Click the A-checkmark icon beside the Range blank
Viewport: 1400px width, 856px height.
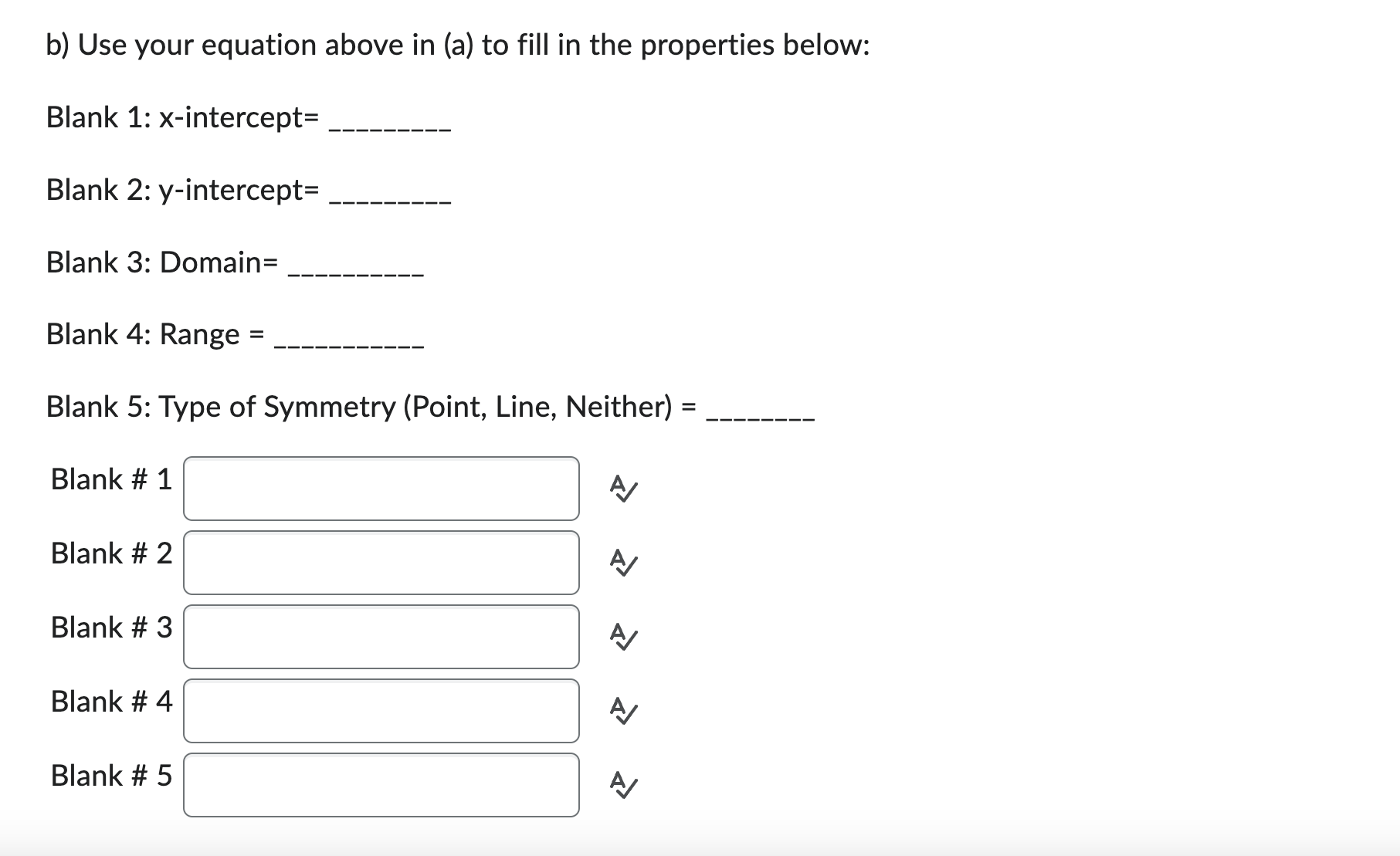(622, 711)
